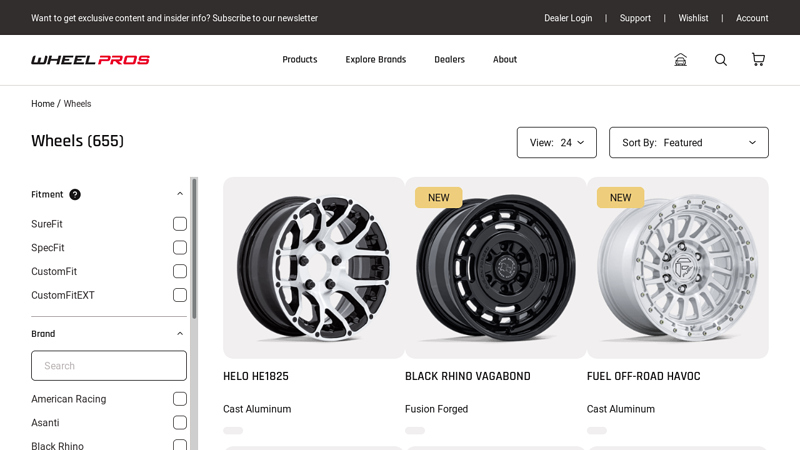Image resolution: width=800 pixels, height=450 pixels.
Task: Tick the CustomFitEXT checkbox
Action: click(180, 295)
